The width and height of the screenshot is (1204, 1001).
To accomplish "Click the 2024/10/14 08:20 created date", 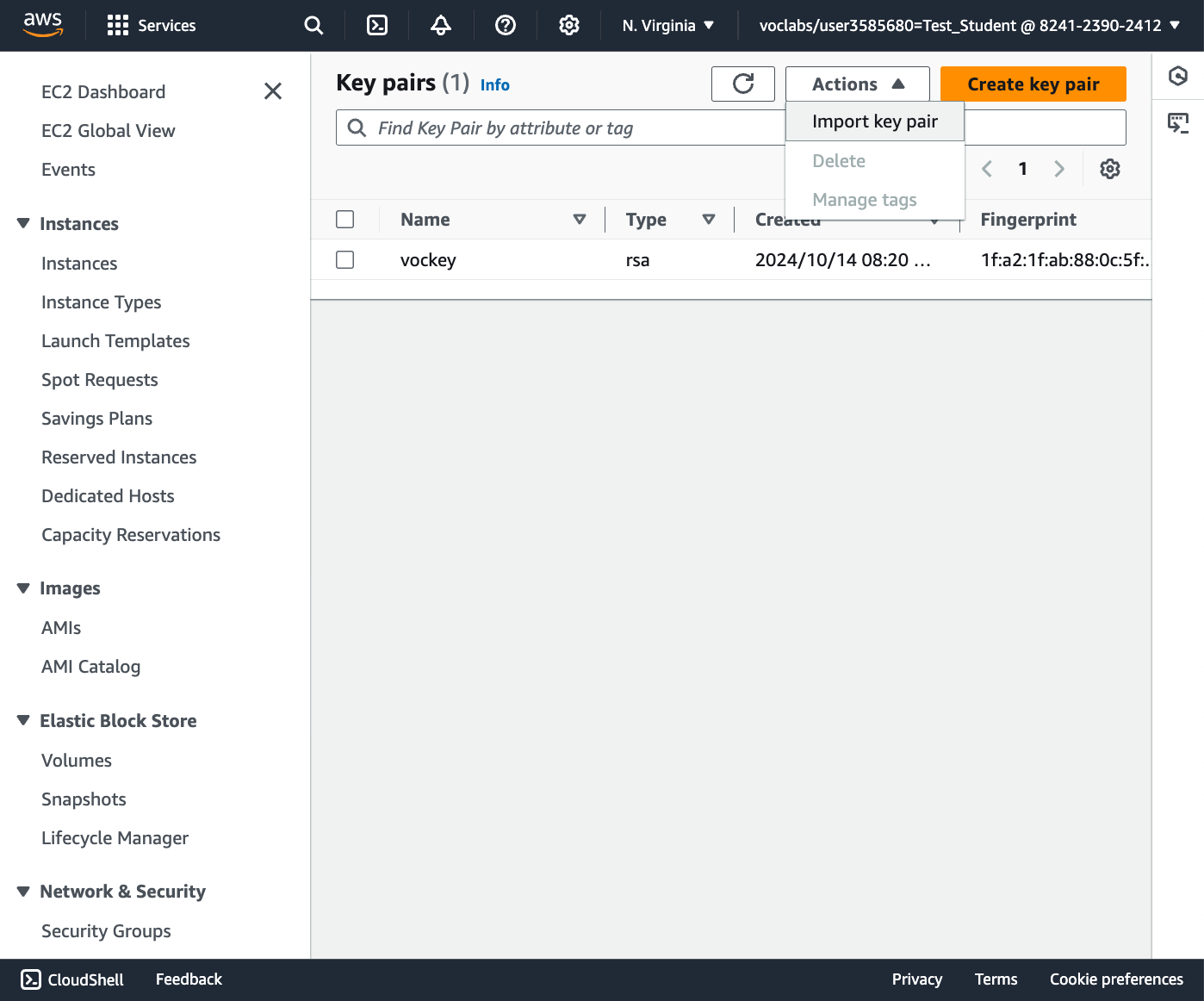I will coord(842,260).
